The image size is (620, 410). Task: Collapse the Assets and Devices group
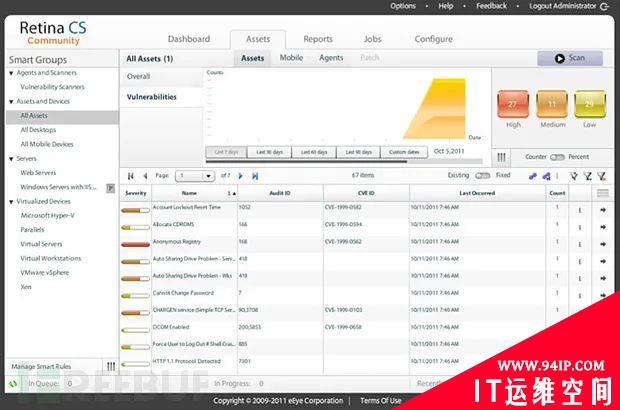click(x=11, y=102)
